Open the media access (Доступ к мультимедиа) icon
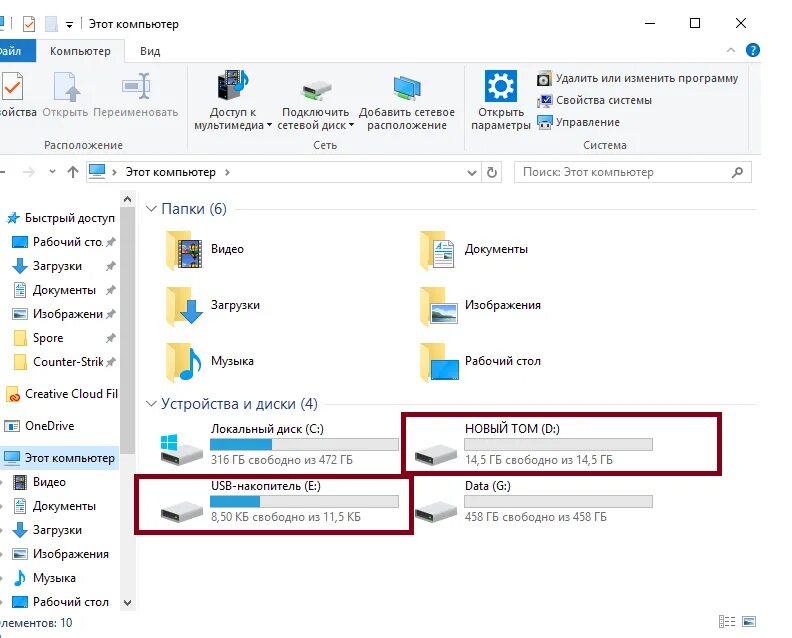 232,85
